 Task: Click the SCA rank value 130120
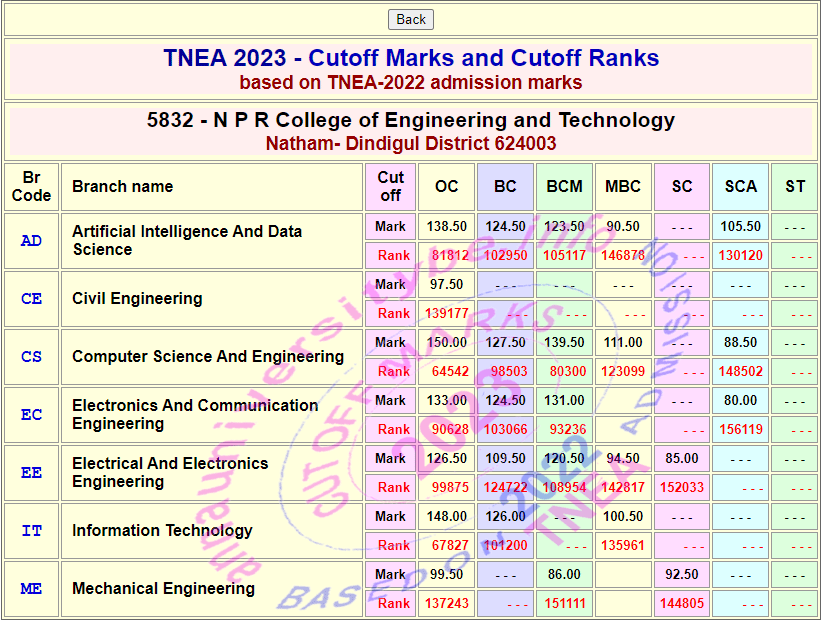pyautogui.click(x=740, y=255)
